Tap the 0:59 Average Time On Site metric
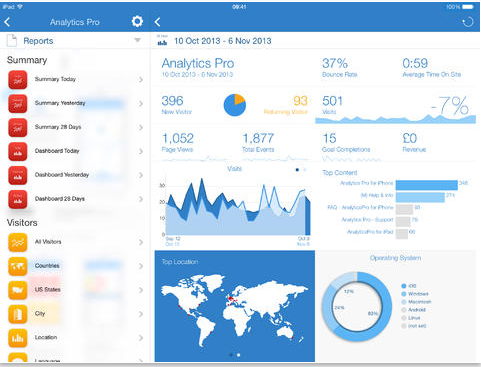Screen dimensions: 481x367 (x=432, y=68)
